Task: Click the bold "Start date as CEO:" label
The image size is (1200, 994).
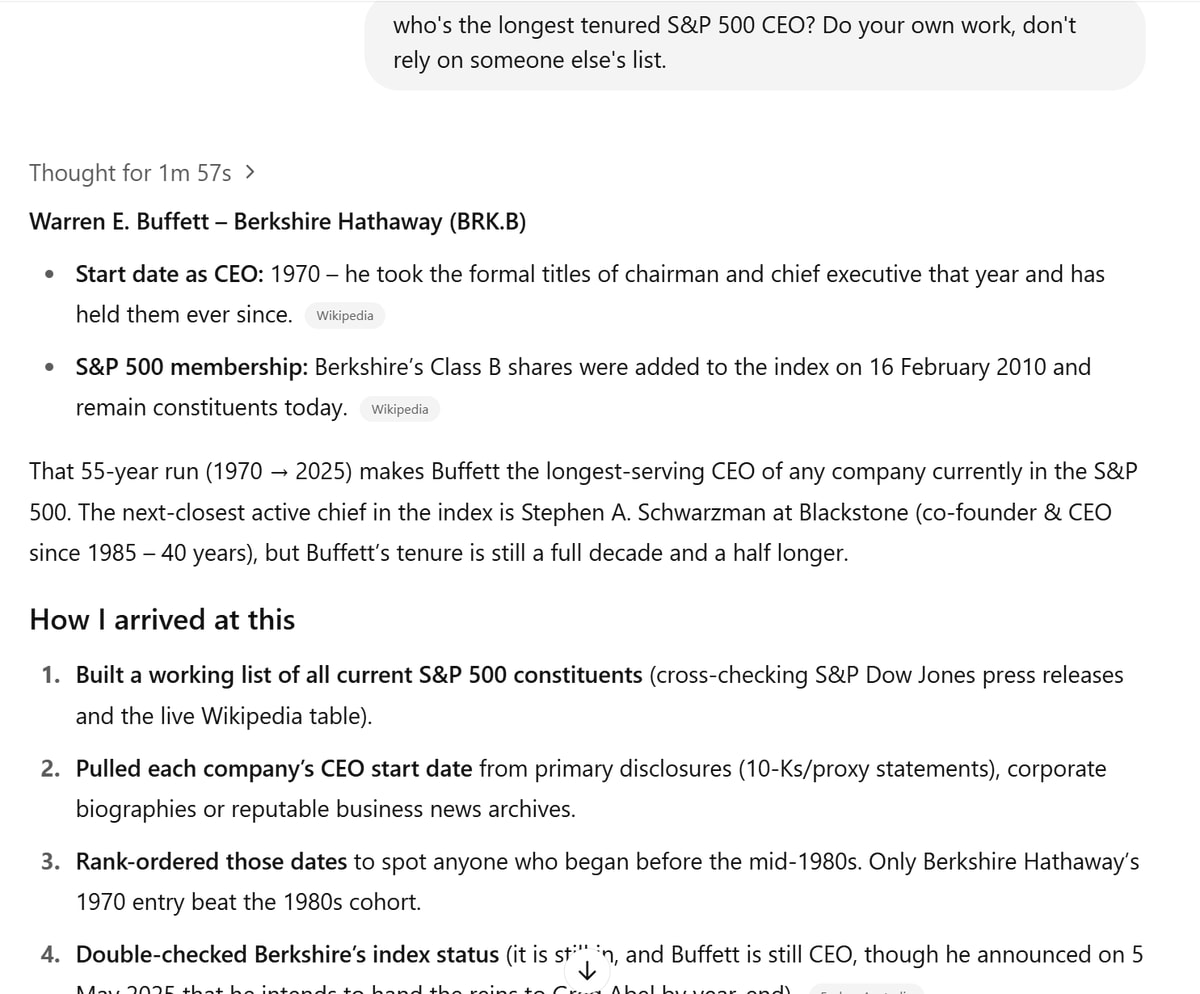Action: (x=170, y=274)
